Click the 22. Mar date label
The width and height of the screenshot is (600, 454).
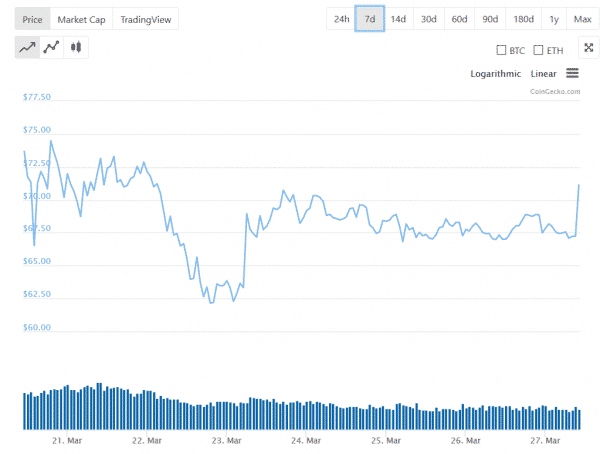pyautogui.click(x=147, y=441)
